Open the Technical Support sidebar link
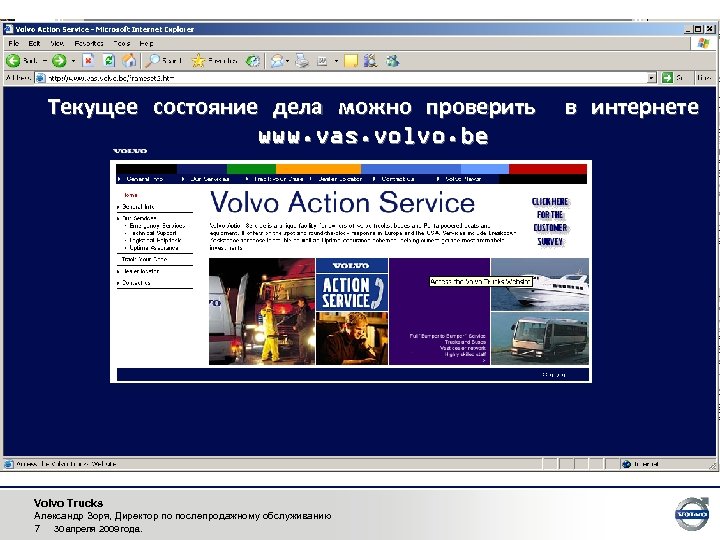 pyautogui.click(x=153, y=233)
